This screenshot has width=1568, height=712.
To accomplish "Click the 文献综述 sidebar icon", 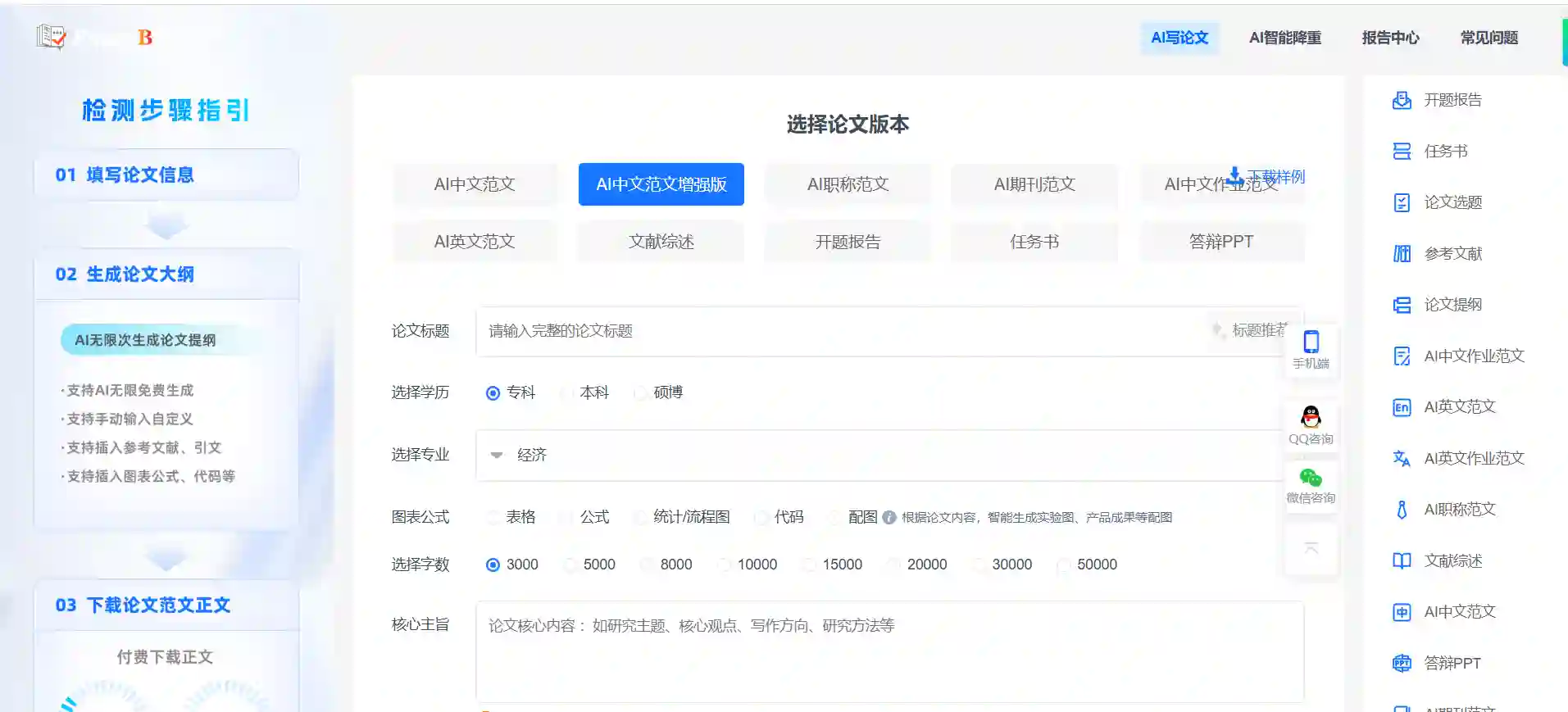I will (1402, 561).
